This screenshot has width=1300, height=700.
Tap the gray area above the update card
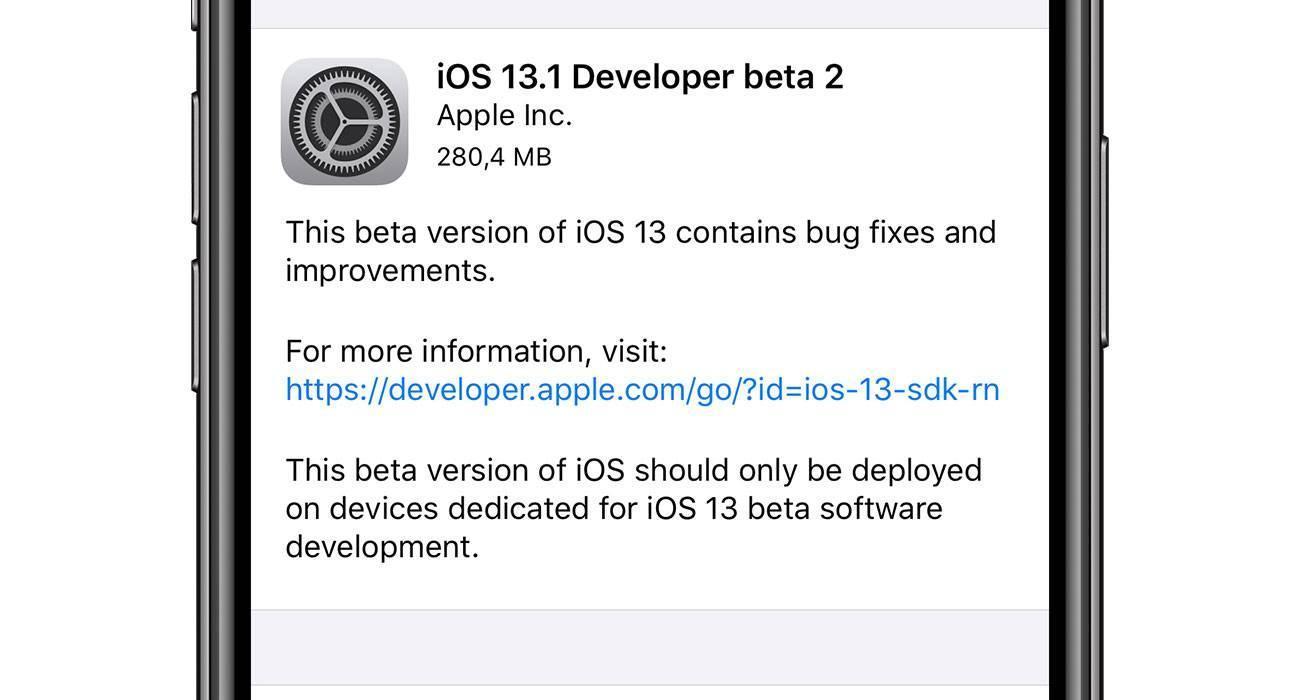point(649,14)
